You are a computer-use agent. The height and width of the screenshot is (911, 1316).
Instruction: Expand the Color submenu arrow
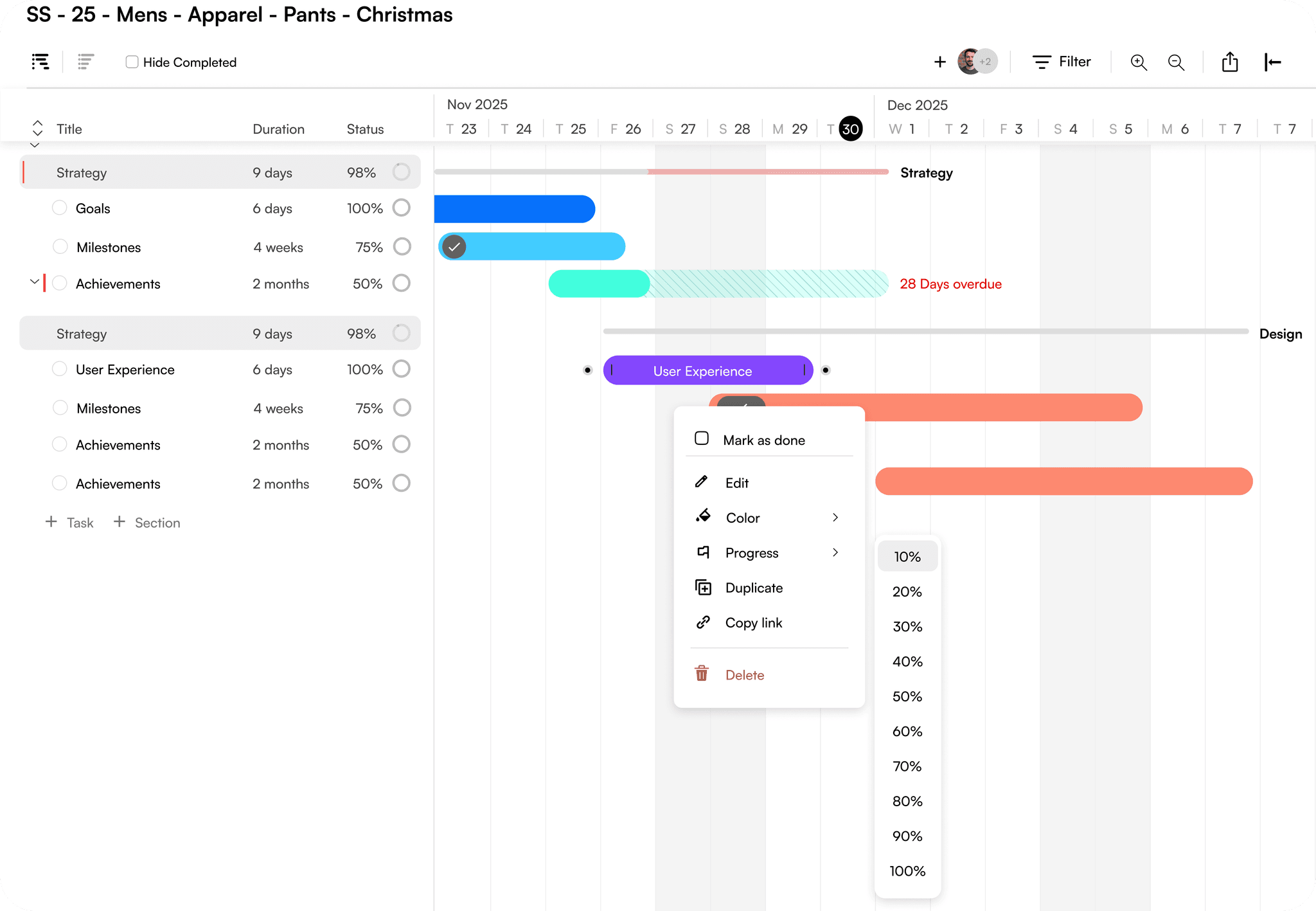pos(835,518)
